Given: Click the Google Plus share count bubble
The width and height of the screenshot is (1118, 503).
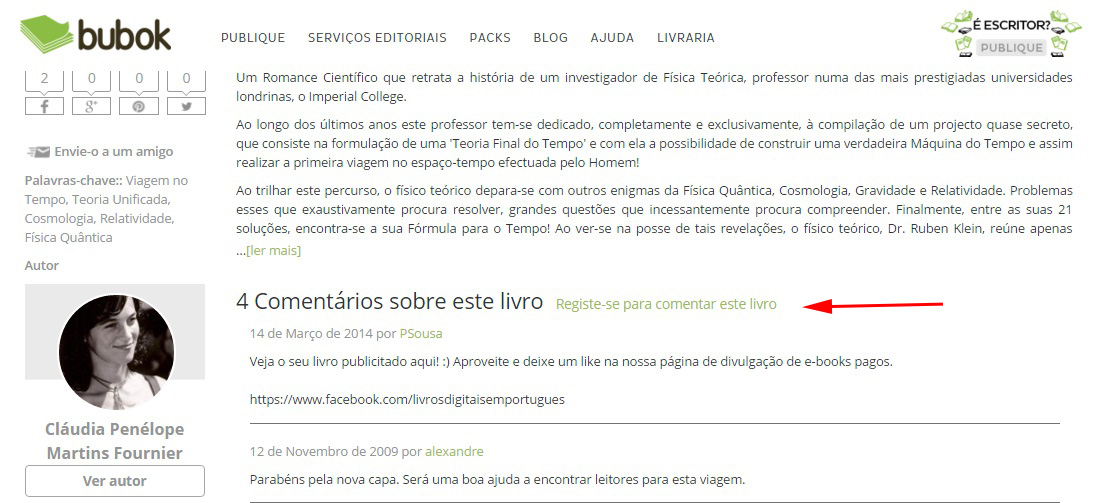Looking at the screenshot, I should tap(91, 81).
